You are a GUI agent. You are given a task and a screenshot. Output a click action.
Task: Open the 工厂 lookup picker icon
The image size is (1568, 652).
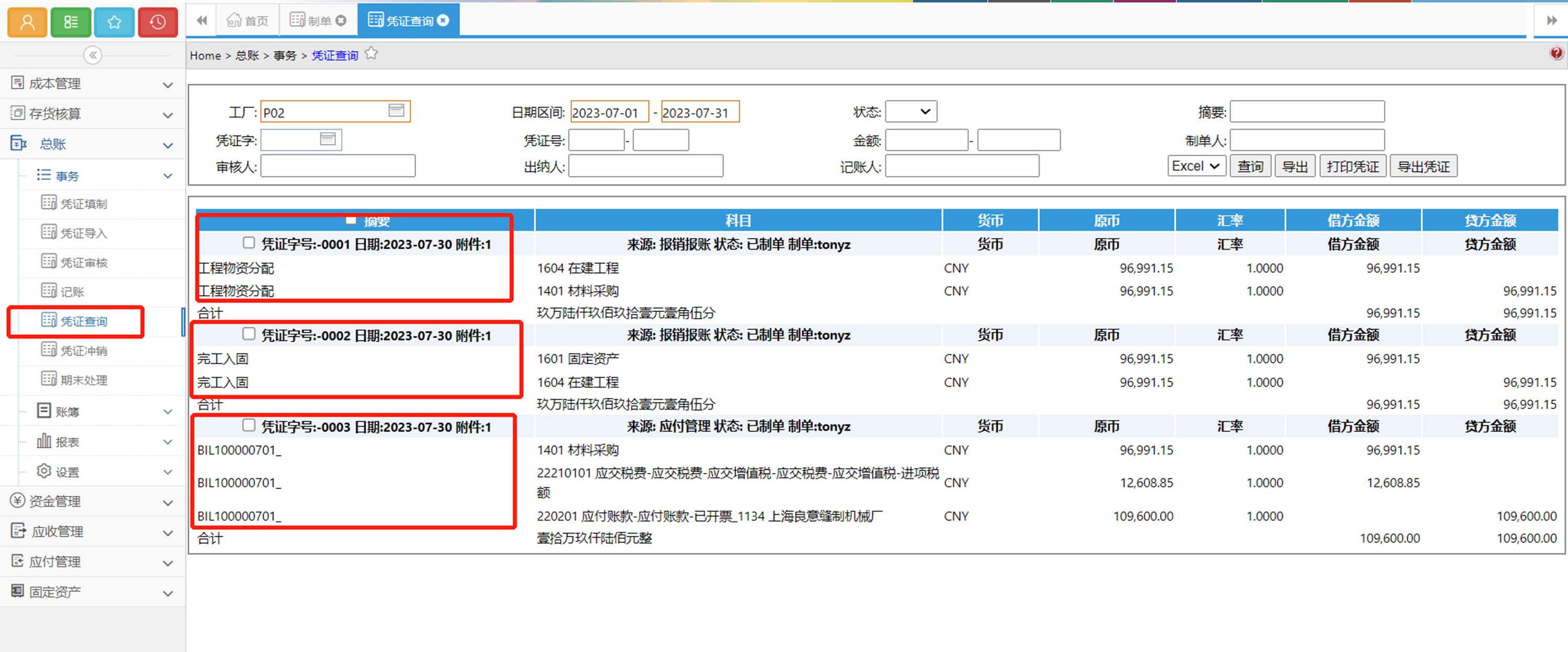[x=396, y=110]
